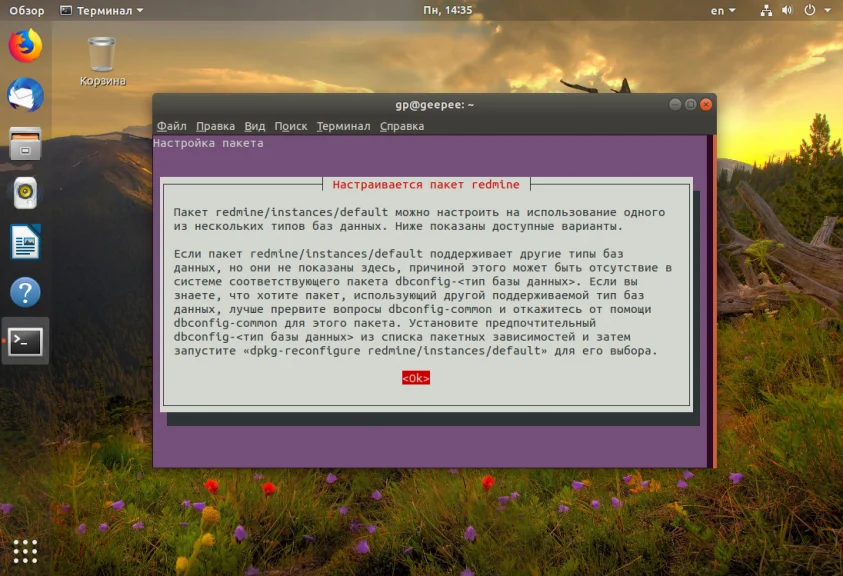
Task: Open the en keyboard layout dropdown
Action: tap(723, 10)
